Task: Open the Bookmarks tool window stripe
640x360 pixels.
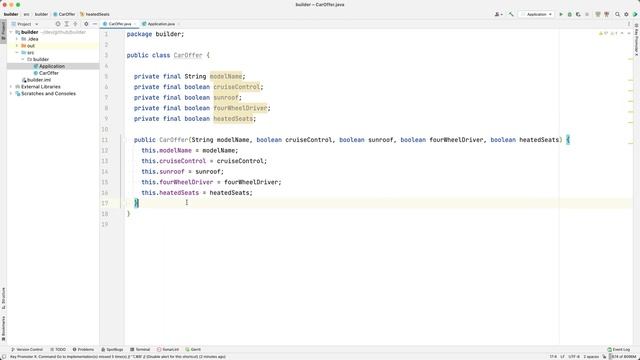Action: coord(3,329)
